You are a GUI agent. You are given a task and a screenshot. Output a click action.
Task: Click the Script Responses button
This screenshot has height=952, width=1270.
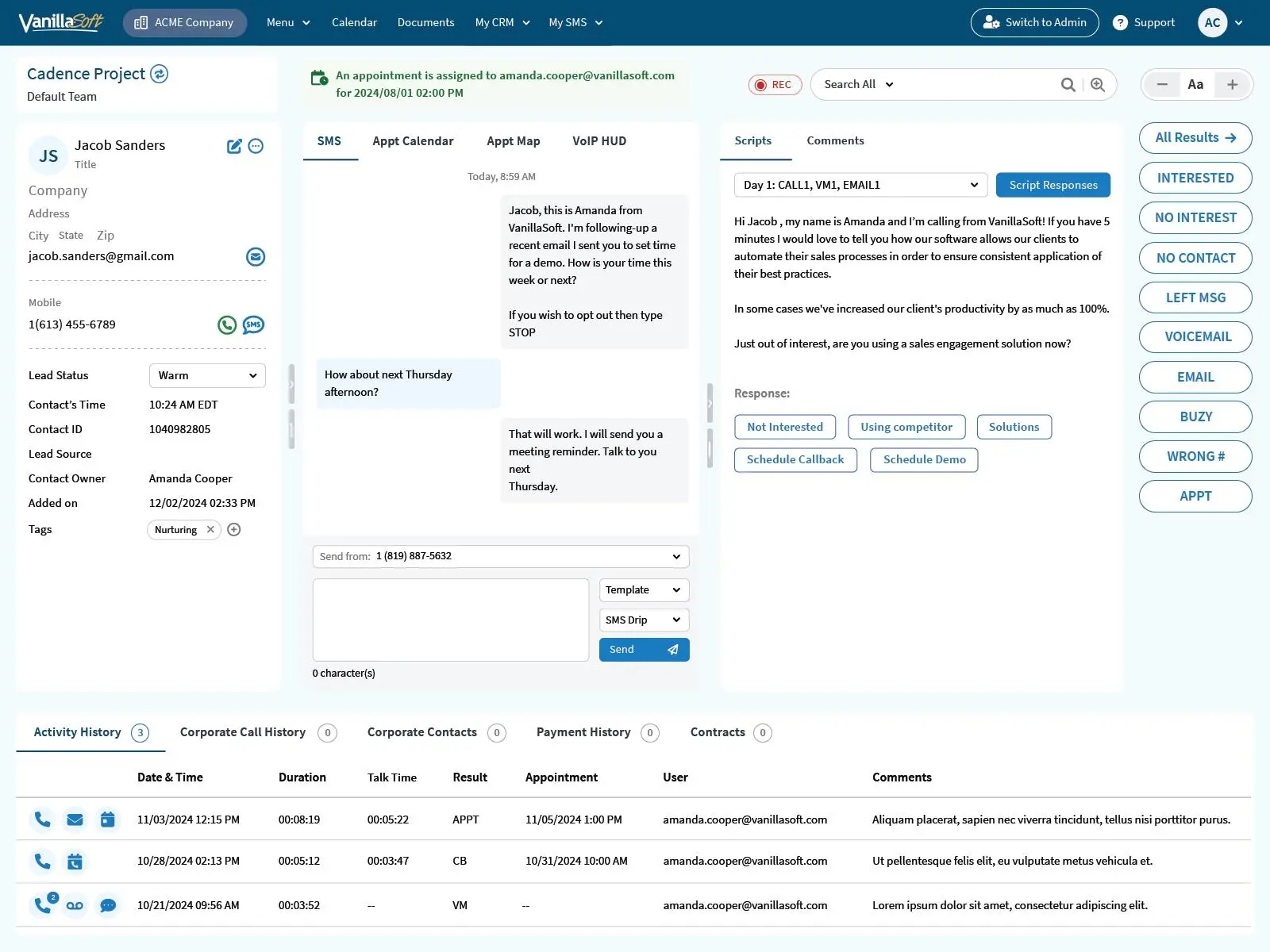[1053, 185]
